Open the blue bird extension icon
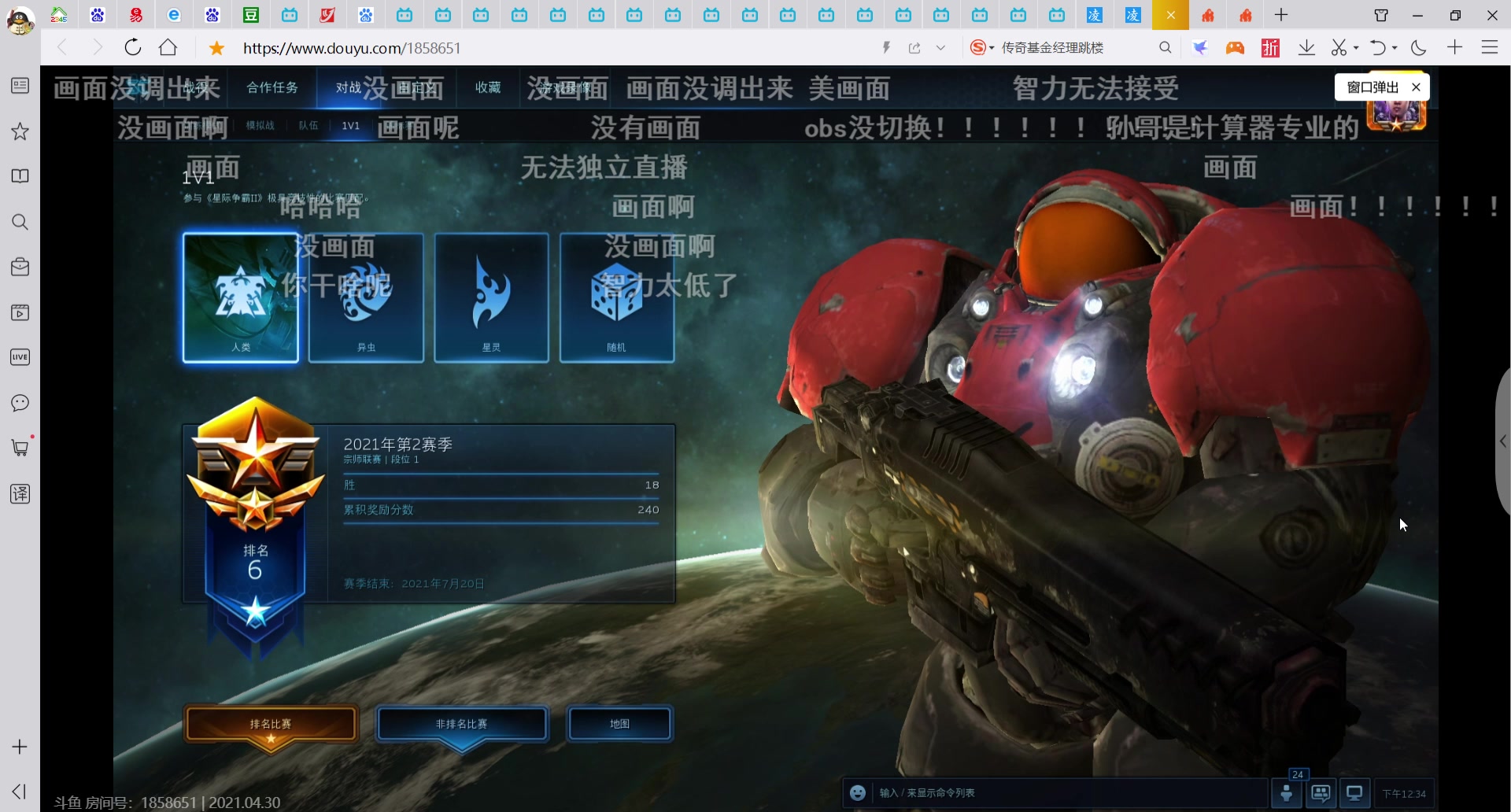This screenshot has width=1511, height=812. tap(1199, 48)
